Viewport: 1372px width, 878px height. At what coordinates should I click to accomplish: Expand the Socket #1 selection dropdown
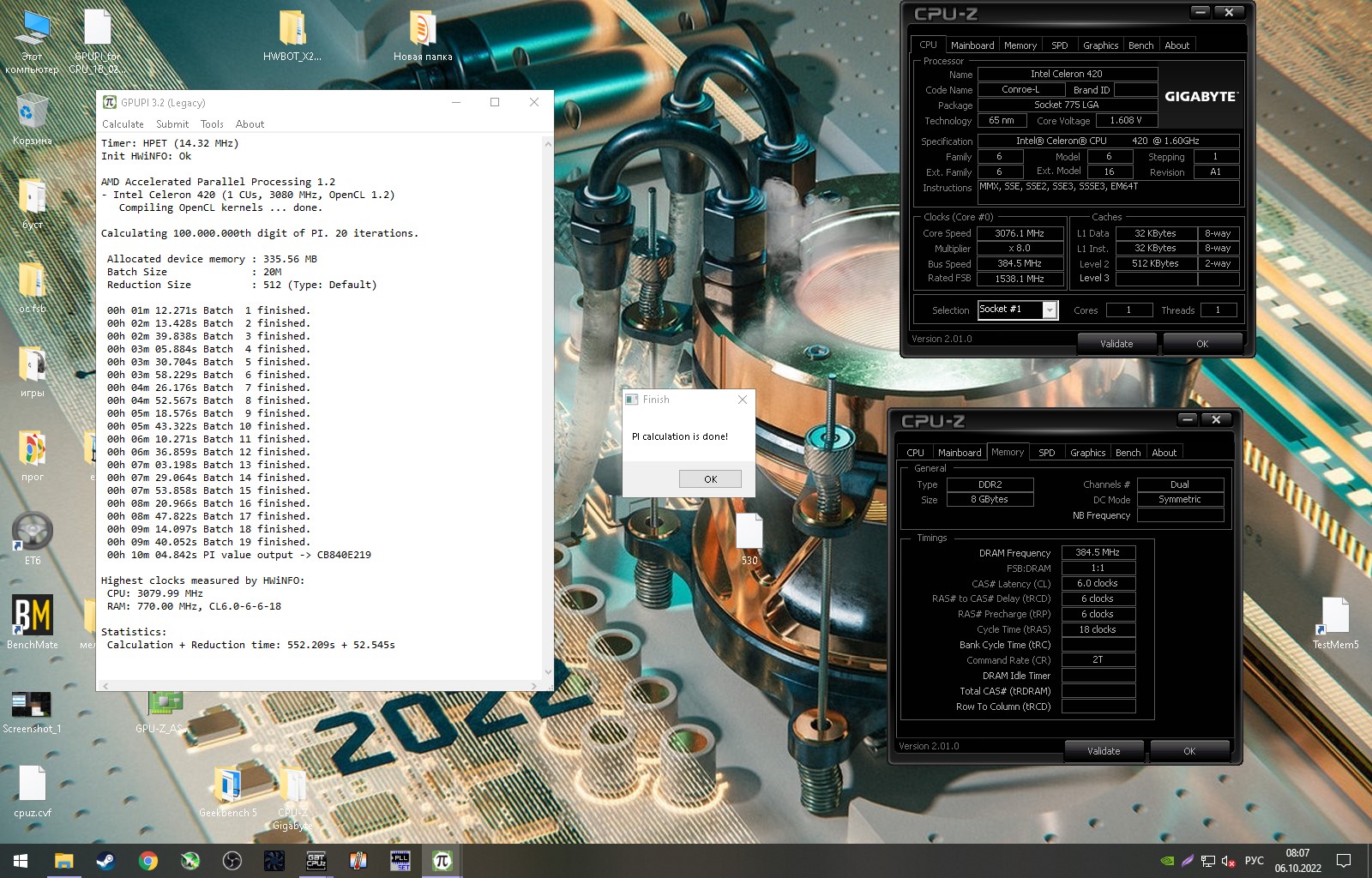pyautogui.click(x=1050, y=310)
